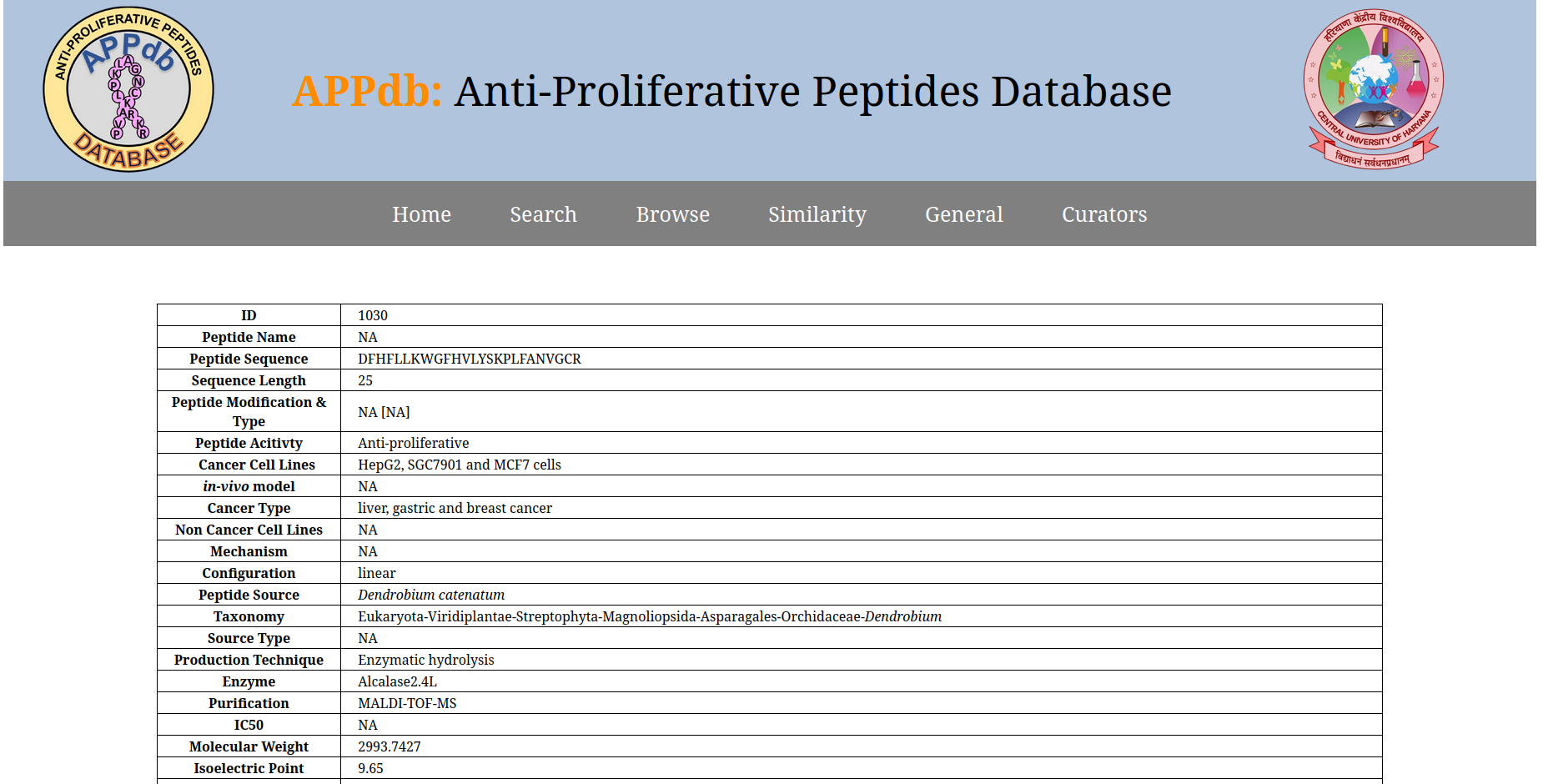Image resolution: width=1543 pixels, height=784 pixels.
Task: Click the Taxonomy row label
Action: click(x=249, y=616)
